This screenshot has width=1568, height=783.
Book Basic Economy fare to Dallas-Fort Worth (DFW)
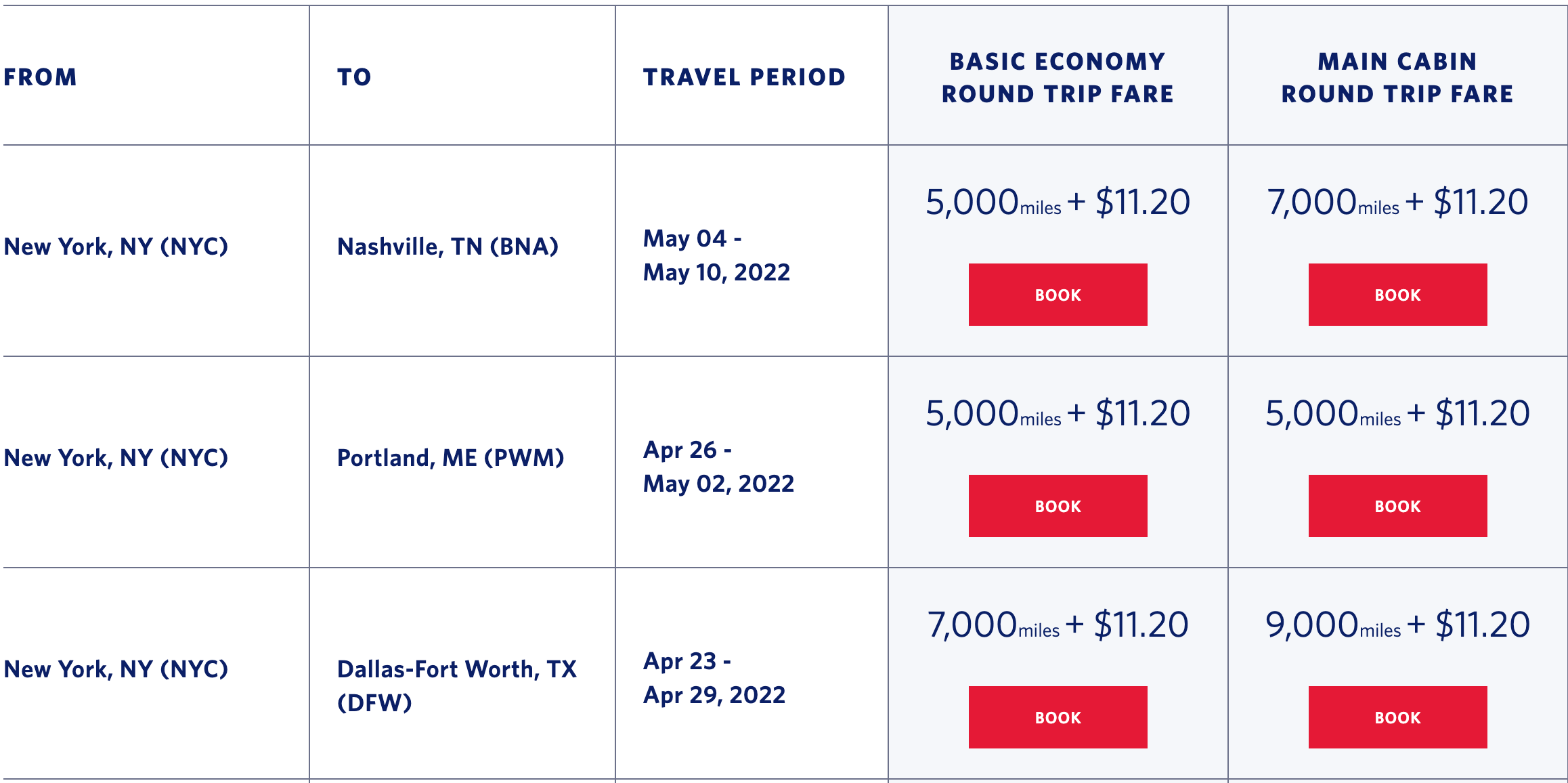[x=1058, y=717]
